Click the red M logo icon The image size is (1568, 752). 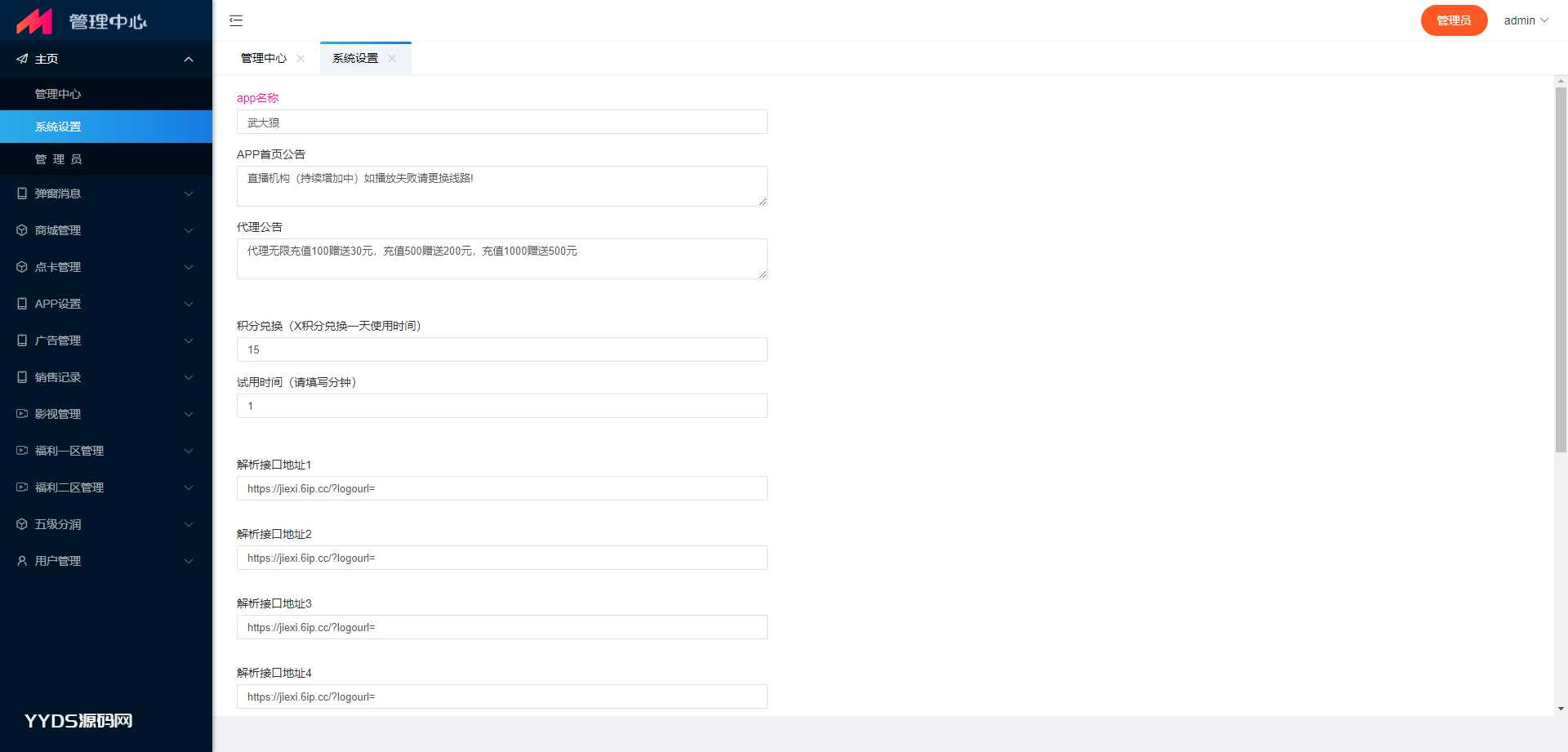34,21
